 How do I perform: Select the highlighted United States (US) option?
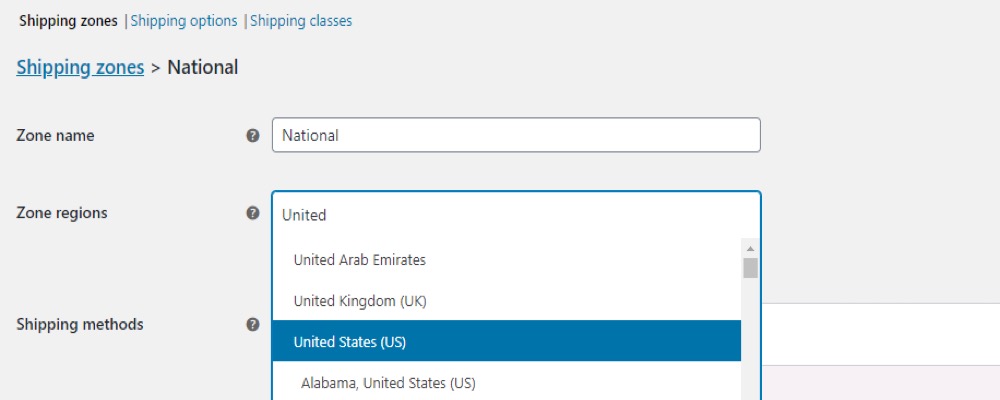point(506,341)
